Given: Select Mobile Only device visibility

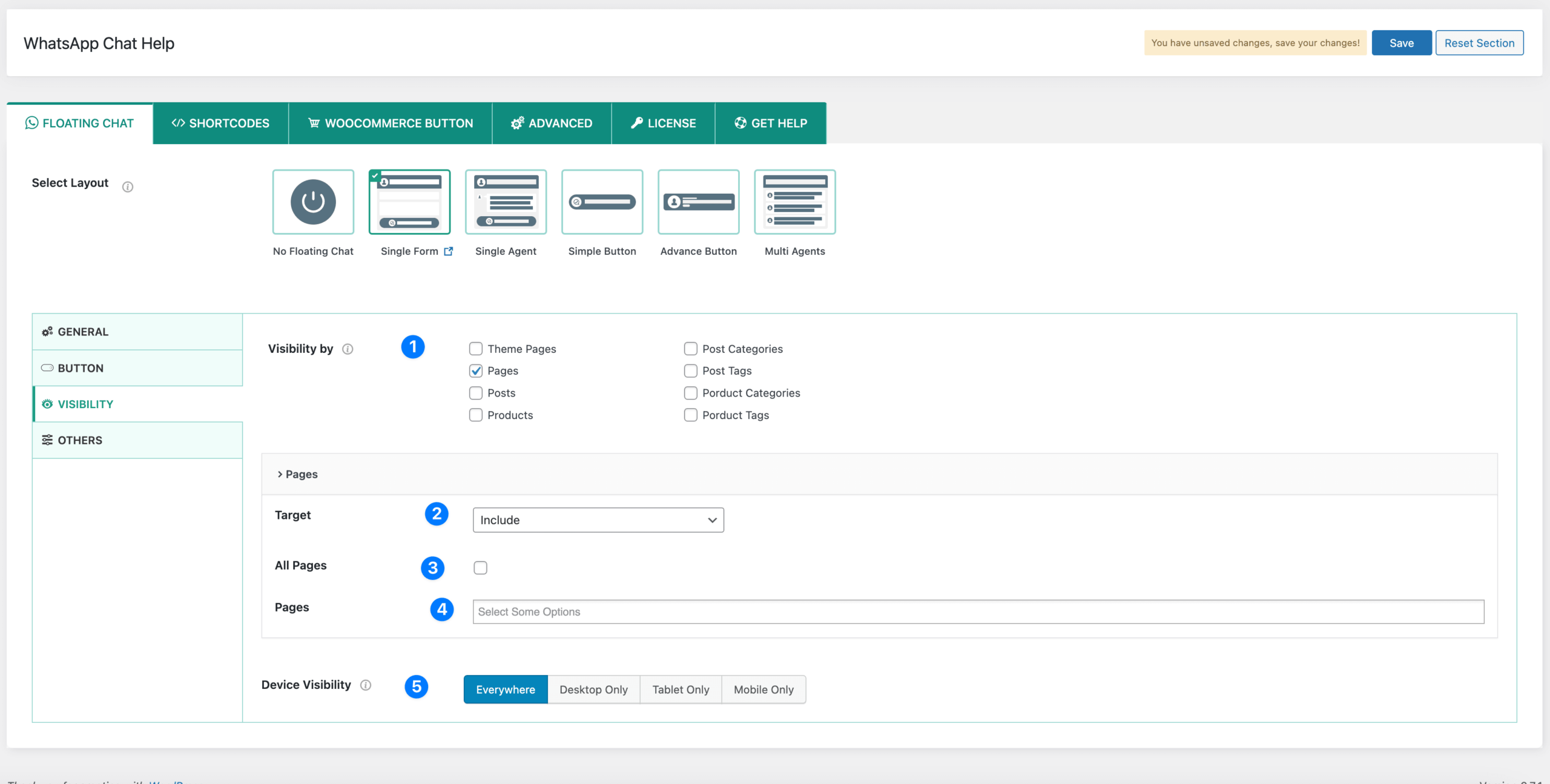Looking at the screenshot, I should click(x=763, y=690).
